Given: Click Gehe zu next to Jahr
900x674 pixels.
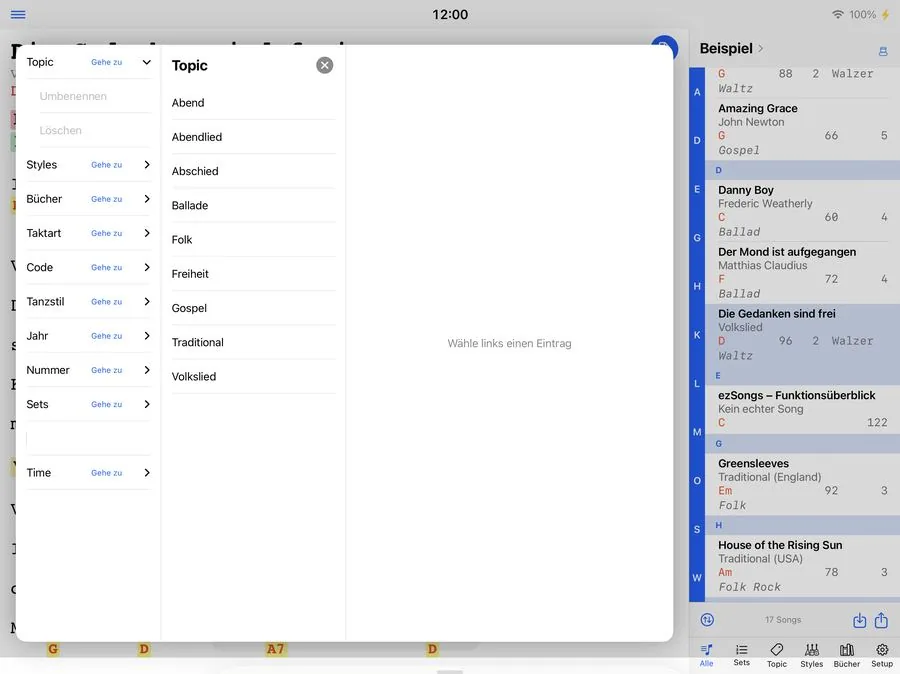Looking at the screenshot, I should tap(106, 336).
